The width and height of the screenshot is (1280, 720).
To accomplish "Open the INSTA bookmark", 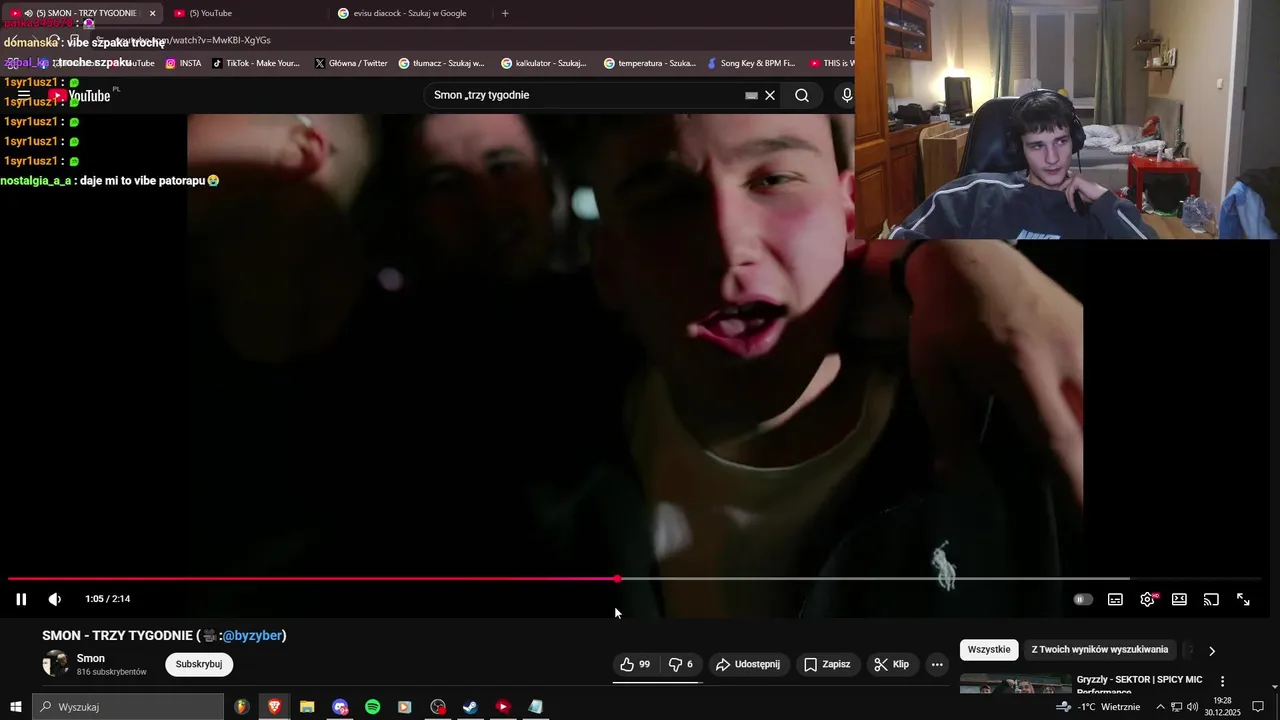I will pyautogui.click(x=183, y=63).
